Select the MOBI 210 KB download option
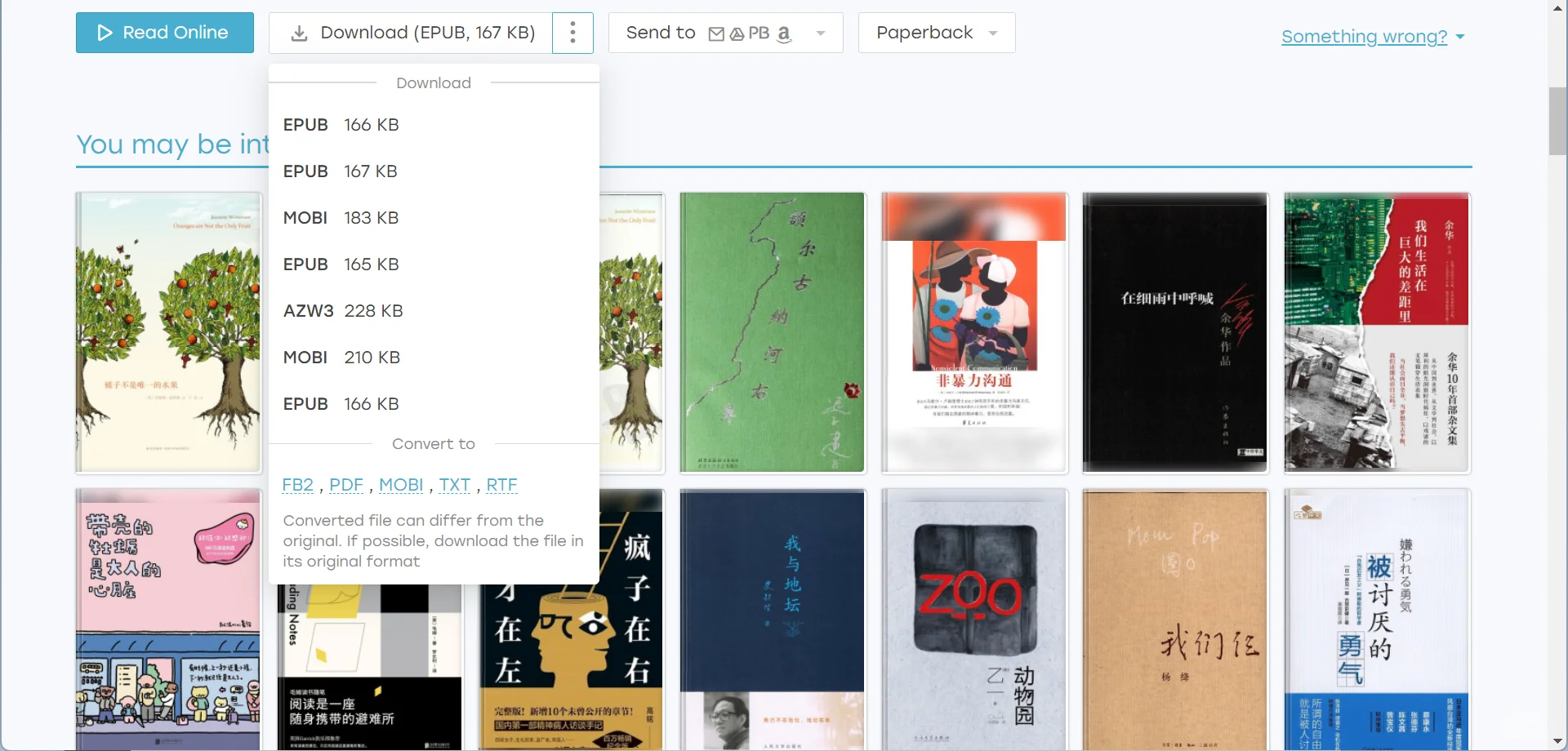This screenshot has width=1568, height=751. (434, 358)
